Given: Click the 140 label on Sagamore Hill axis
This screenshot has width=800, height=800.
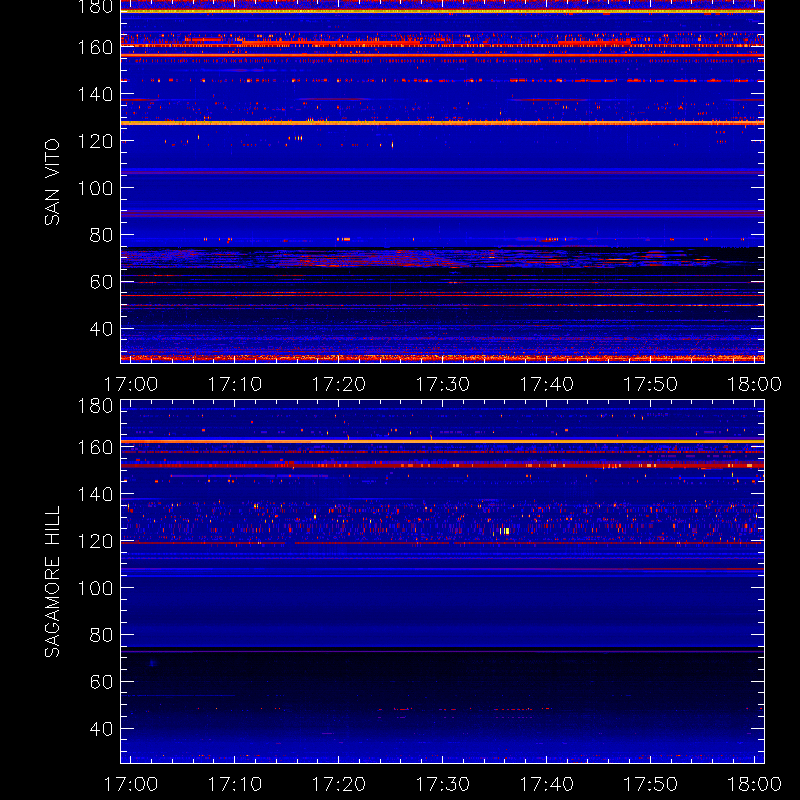Looking at the screenshot, I should (x=95, y=494).
